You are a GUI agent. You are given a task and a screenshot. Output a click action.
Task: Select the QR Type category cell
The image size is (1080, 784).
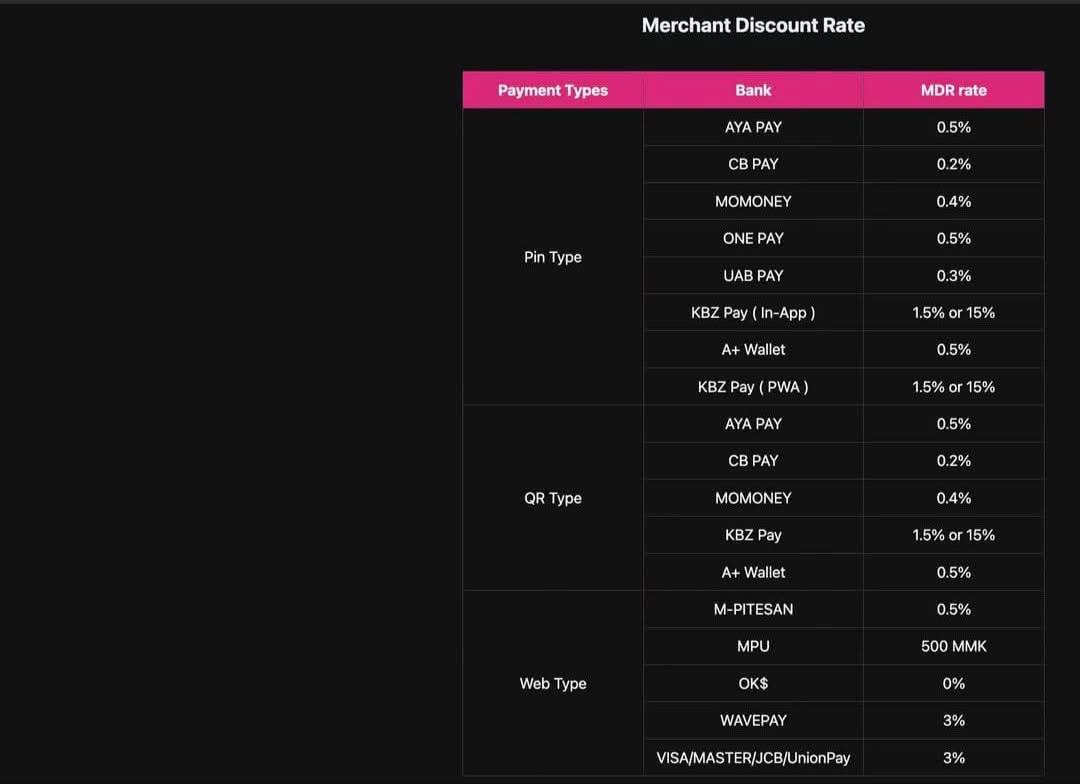coord(553,498)
